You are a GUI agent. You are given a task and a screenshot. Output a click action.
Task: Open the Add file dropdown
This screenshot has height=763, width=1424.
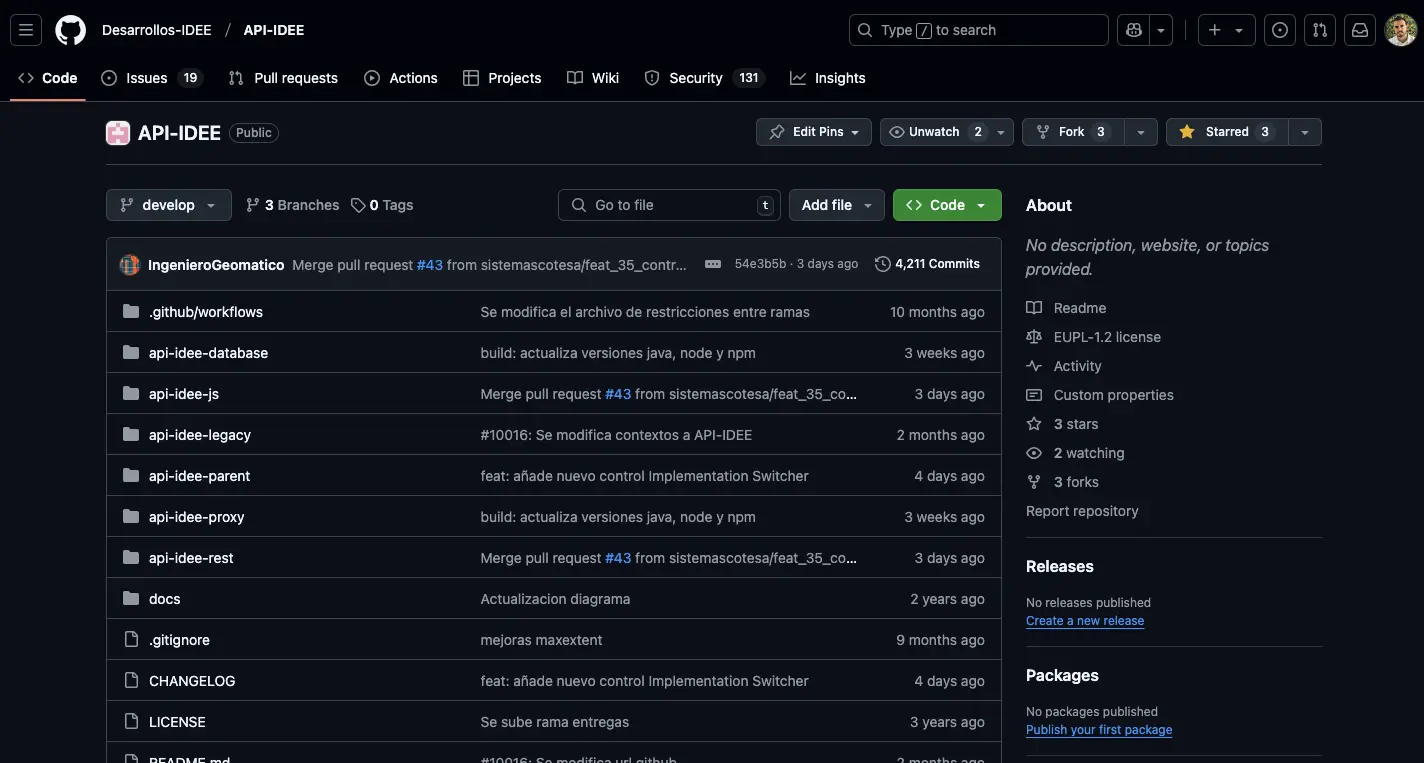(x=837, y=205)
